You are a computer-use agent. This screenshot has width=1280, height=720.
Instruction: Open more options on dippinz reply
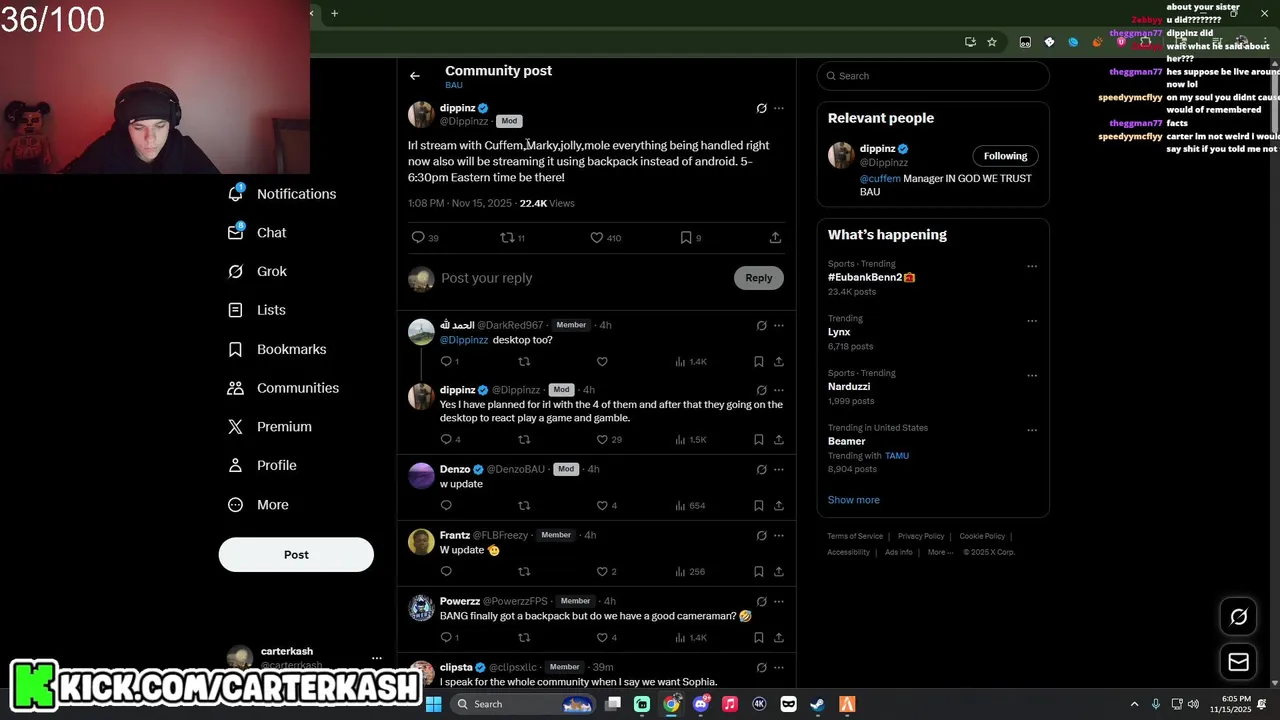tap(779, 390)
